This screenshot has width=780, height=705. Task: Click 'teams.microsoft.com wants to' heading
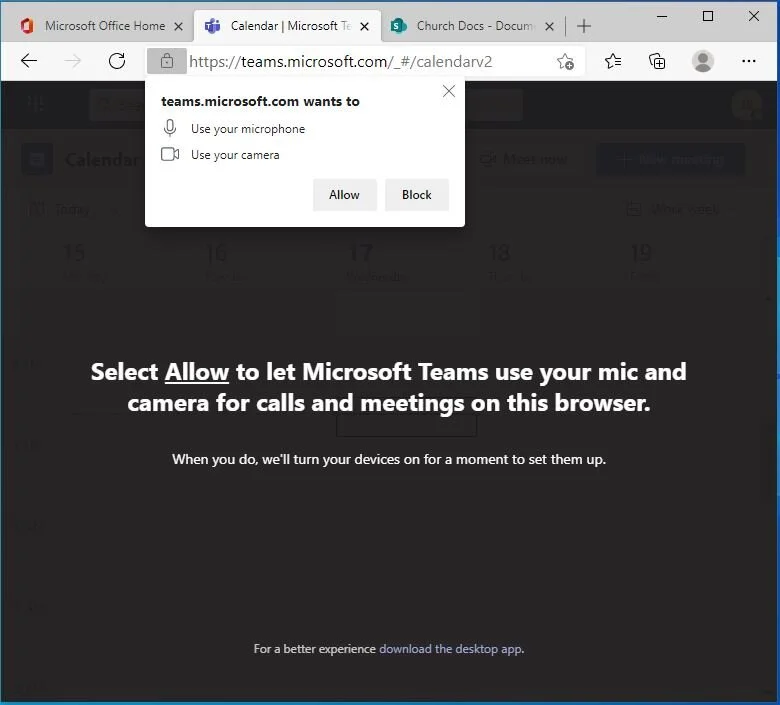coord(260,101)
